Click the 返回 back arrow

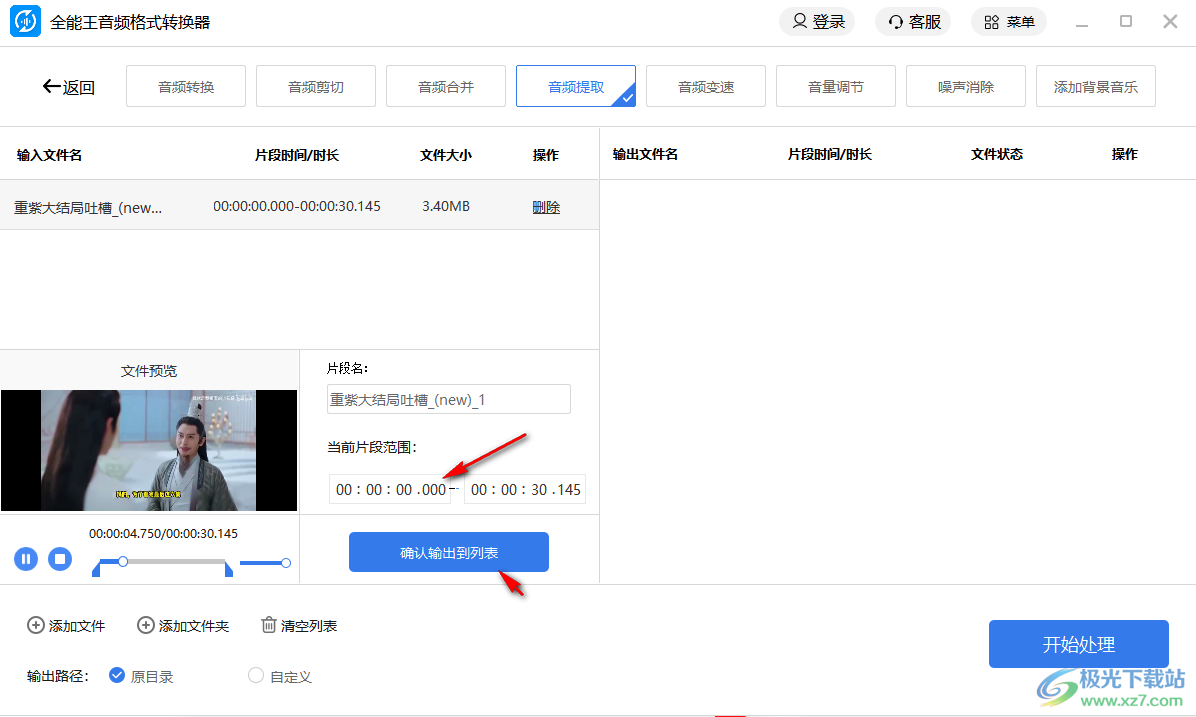coord(51,86)
